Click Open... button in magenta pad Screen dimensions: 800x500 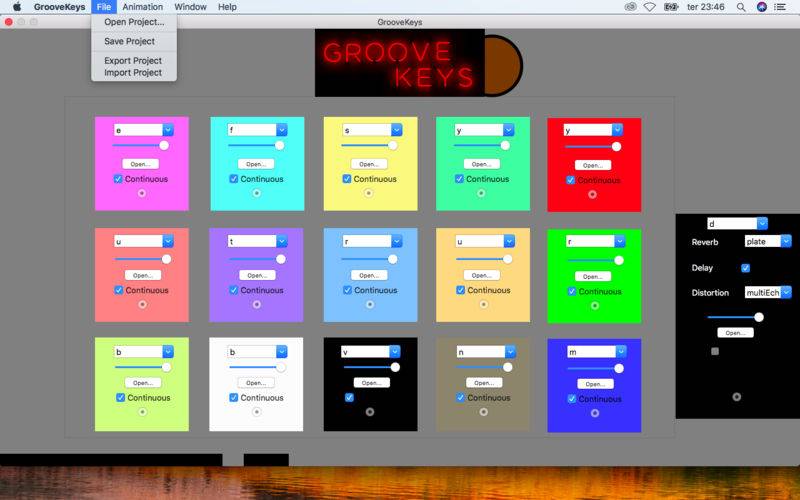(x=140, y=164)
